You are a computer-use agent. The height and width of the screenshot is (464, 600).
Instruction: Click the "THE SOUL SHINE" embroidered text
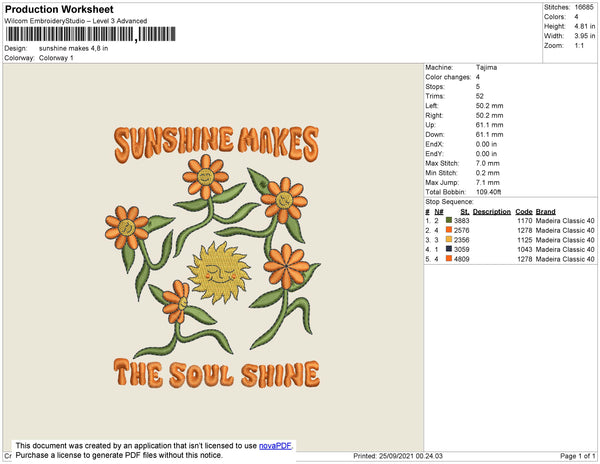click(216, 373)
